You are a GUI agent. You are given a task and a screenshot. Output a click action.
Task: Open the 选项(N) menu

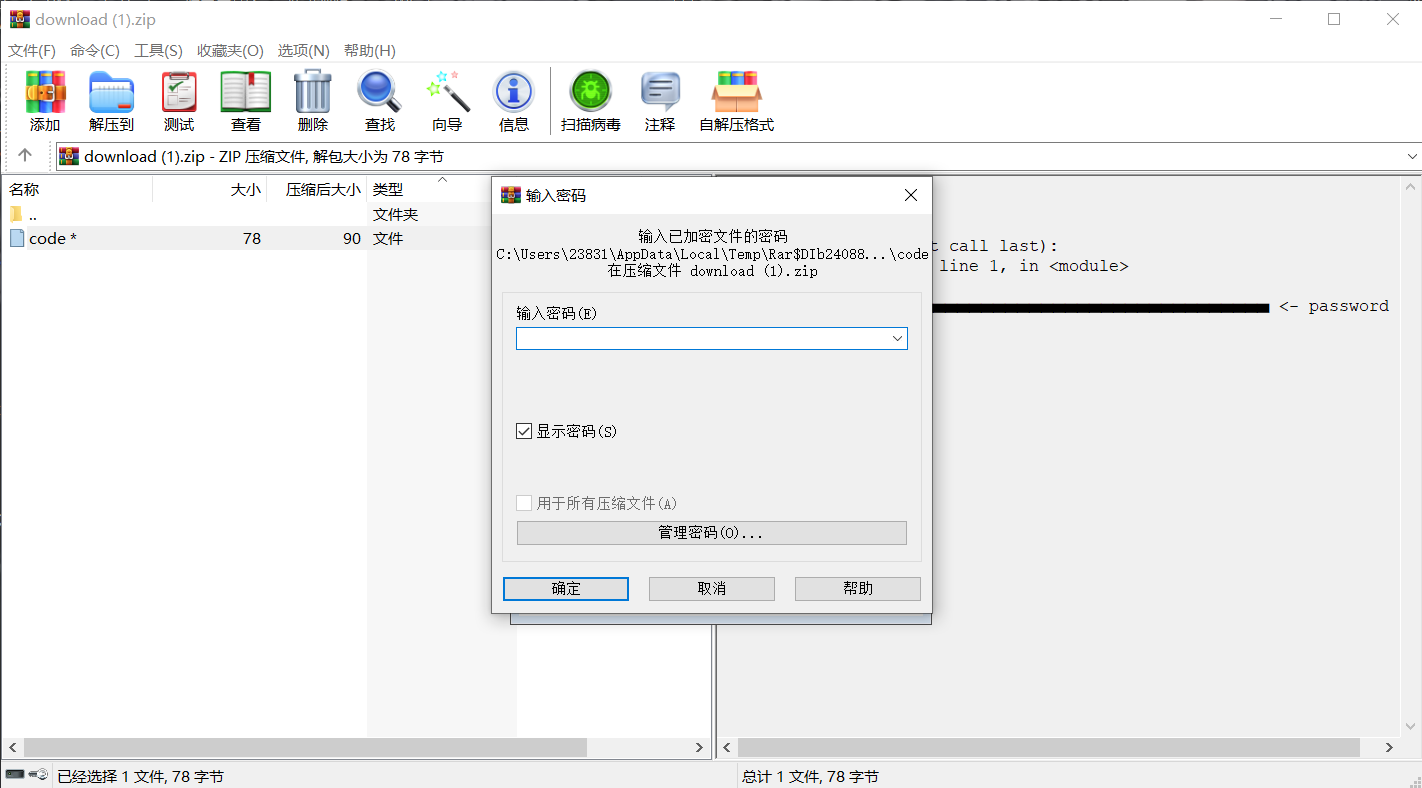pyautogui.click(x=303, y=50)
